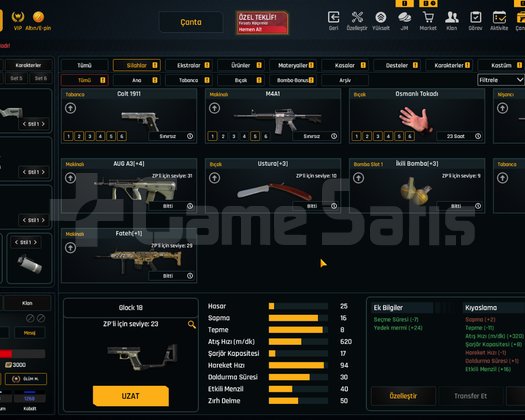This screenshot has width=525, height=420.
Task: Toggle set slot 4 on Osmanlı Tokadı
Action: click(388, 136)
